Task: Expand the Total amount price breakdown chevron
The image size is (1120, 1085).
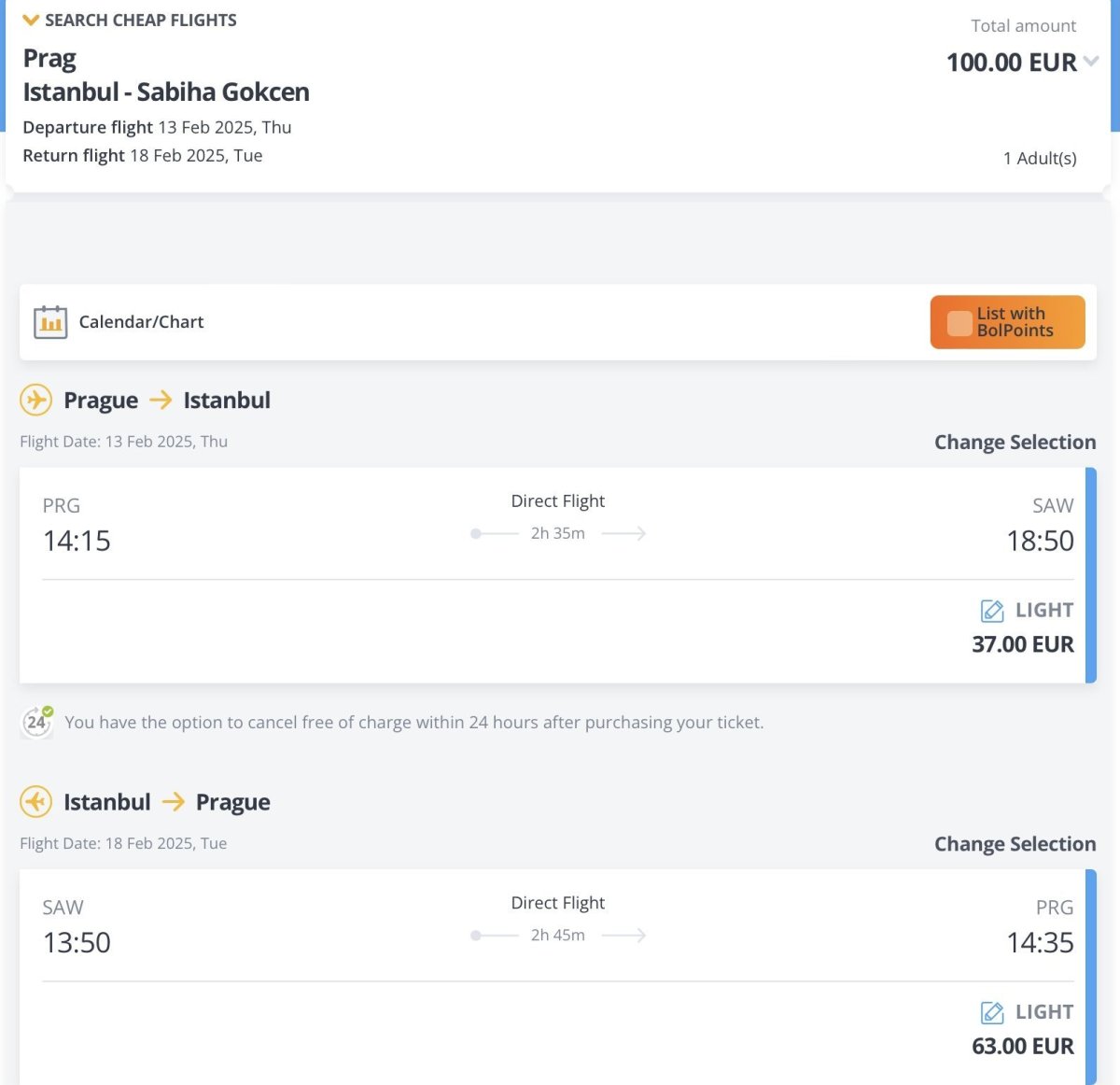Action: [1090, 62]
